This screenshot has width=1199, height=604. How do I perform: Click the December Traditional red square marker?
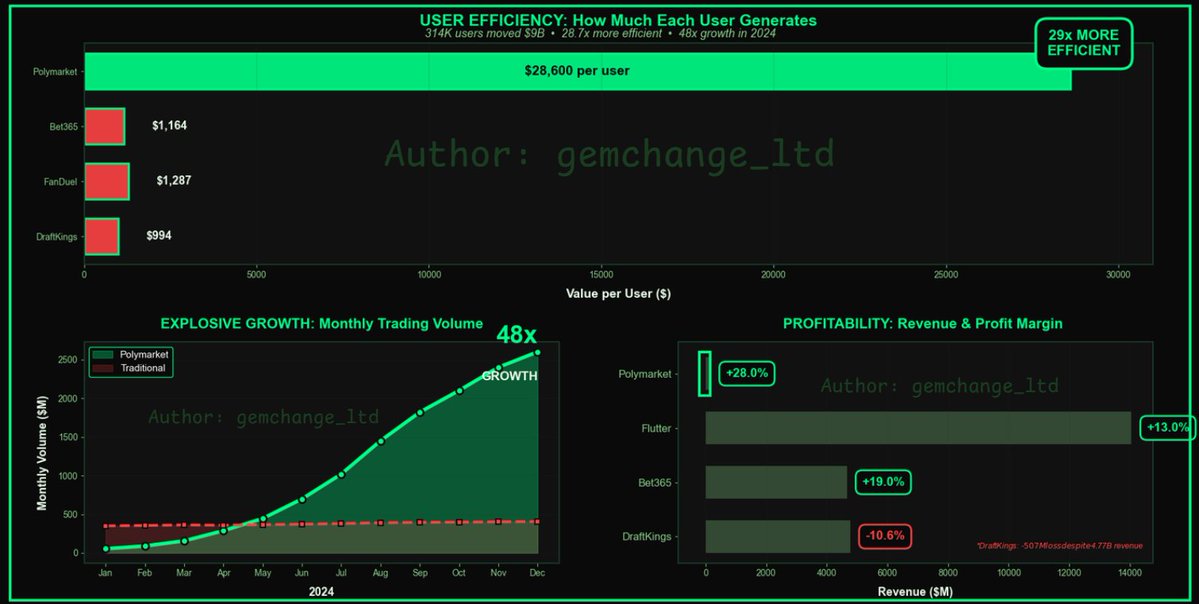pos(537,521)
